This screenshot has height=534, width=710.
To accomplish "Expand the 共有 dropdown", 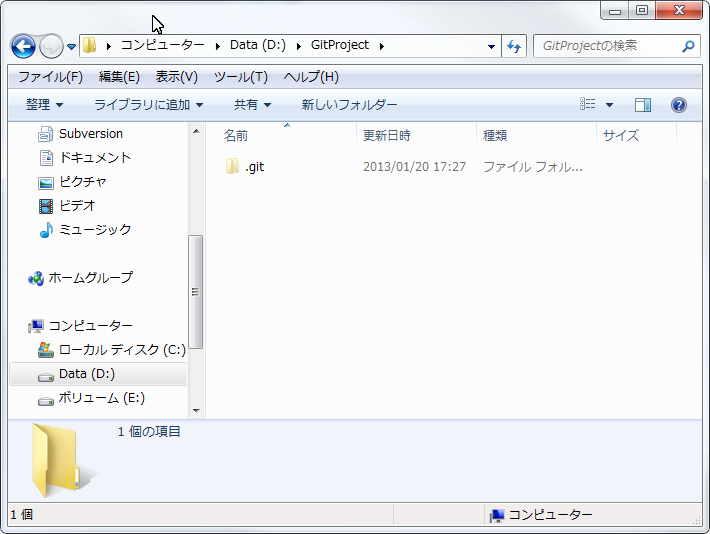I will point(252,105).
